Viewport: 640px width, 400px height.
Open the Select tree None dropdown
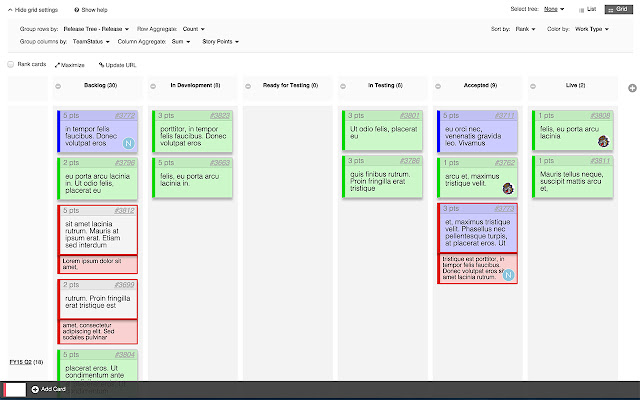[x=554, y=9]
